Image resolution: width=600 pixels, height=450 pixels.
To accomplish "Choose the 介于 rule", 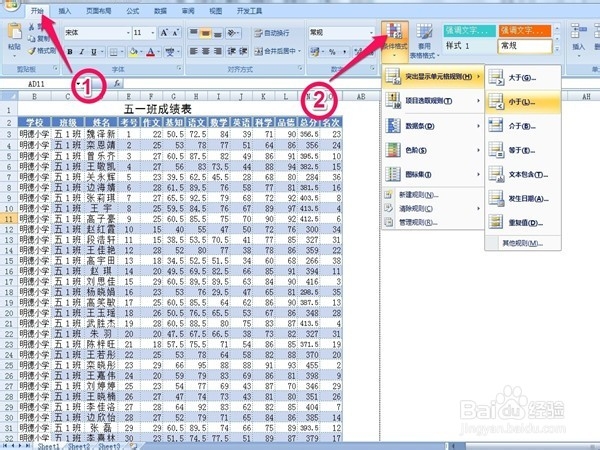I will (x=523, y=126).
